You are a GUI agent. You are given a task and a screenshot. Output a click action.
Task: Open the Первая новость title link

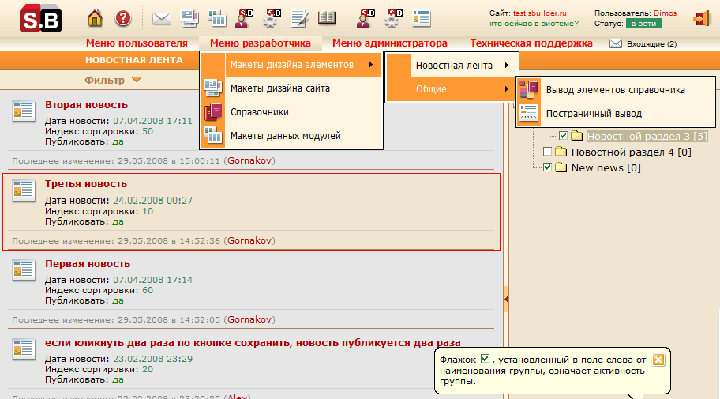(87, 264)
